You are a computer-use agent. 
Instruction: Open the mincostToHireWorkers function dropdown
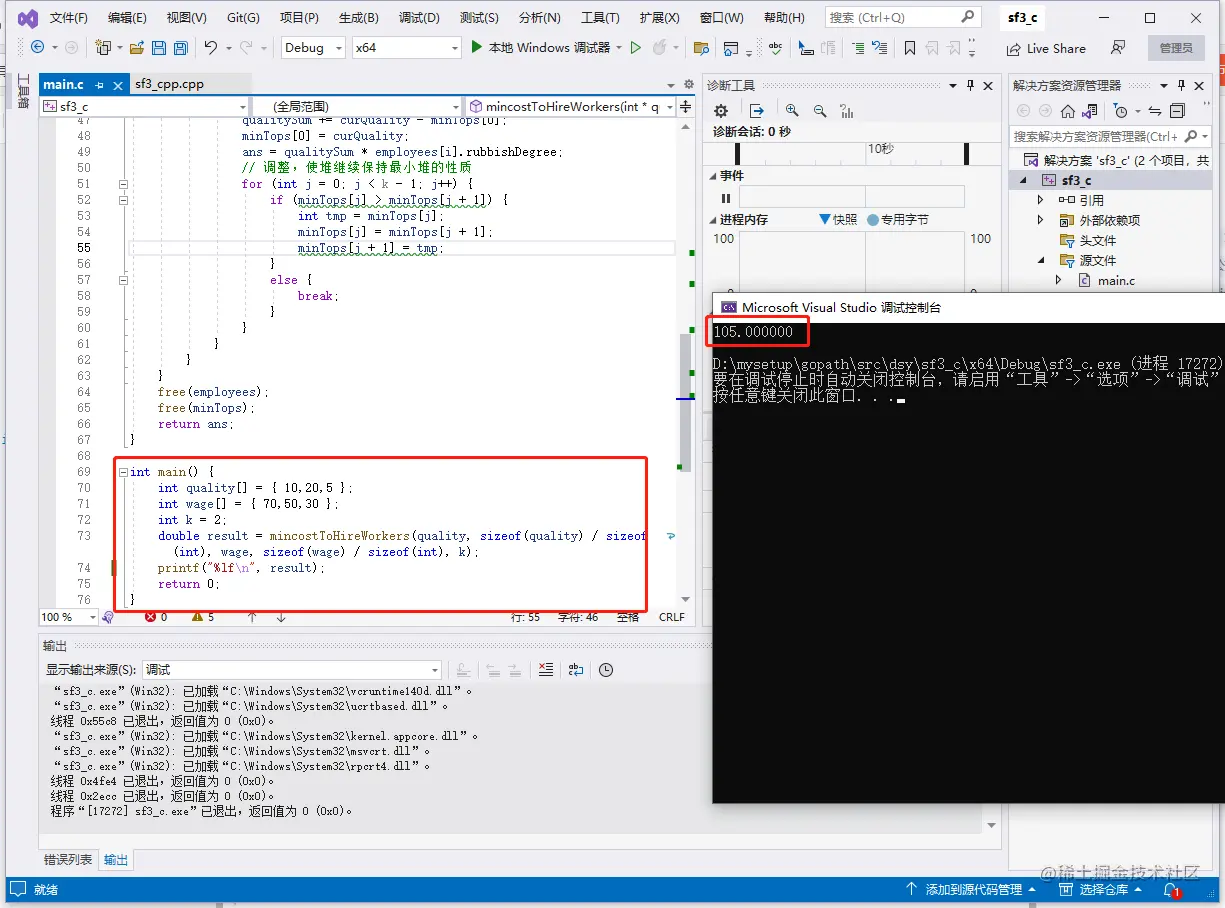[571, 106]
